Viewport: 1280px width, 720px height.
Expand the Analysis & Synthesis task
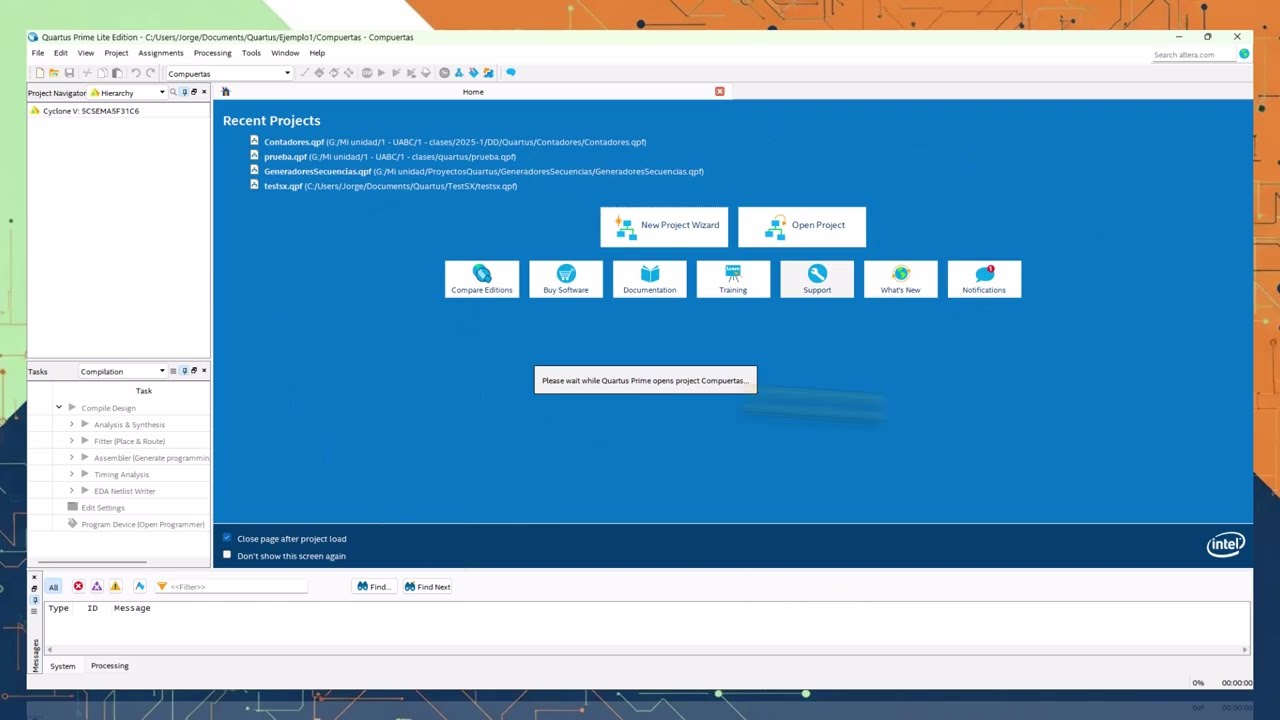coord(71,424)
